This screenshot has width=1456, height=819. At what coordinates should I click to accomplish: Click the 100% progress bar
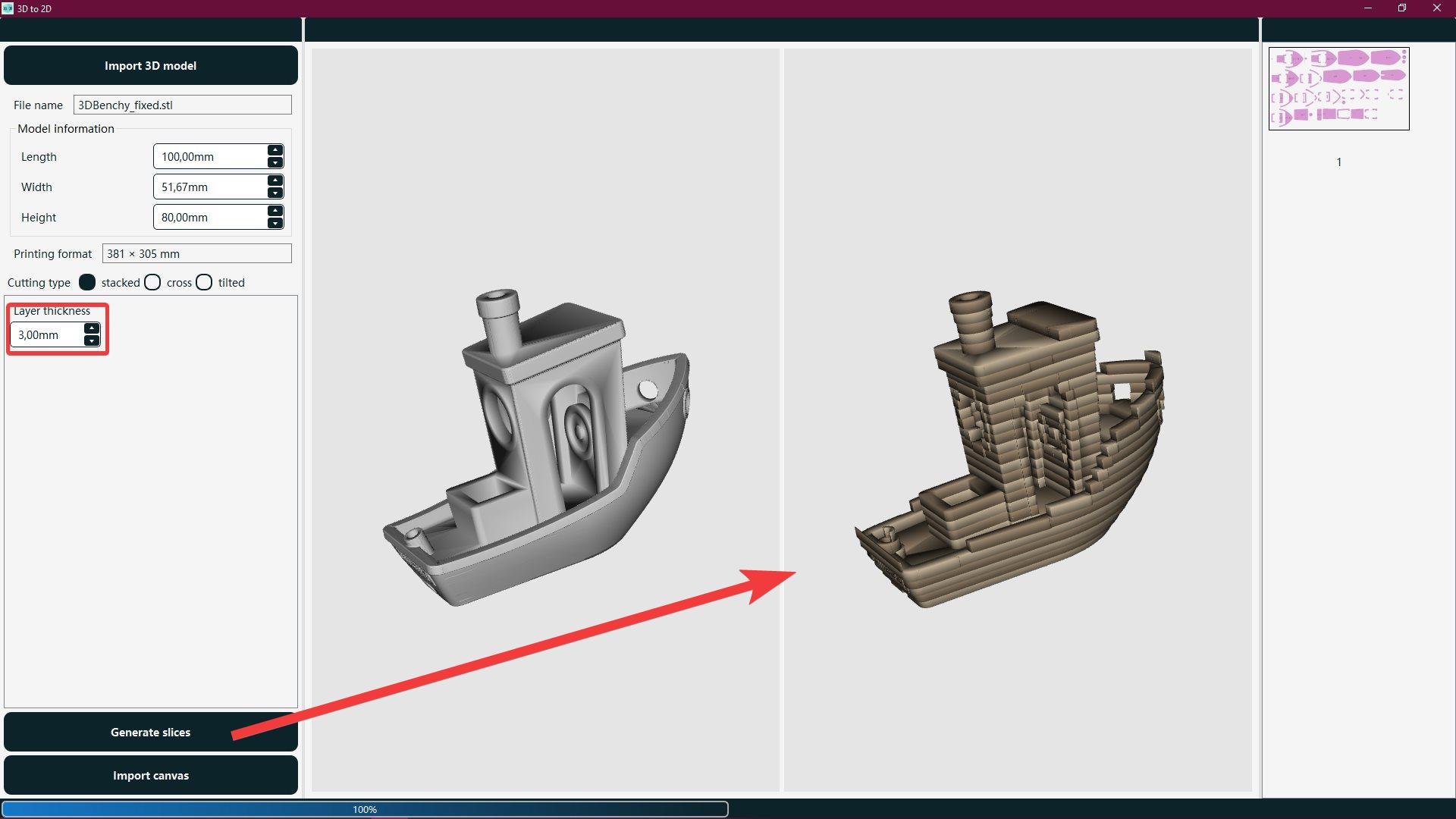pyautogui.click(x=365, y=809)
